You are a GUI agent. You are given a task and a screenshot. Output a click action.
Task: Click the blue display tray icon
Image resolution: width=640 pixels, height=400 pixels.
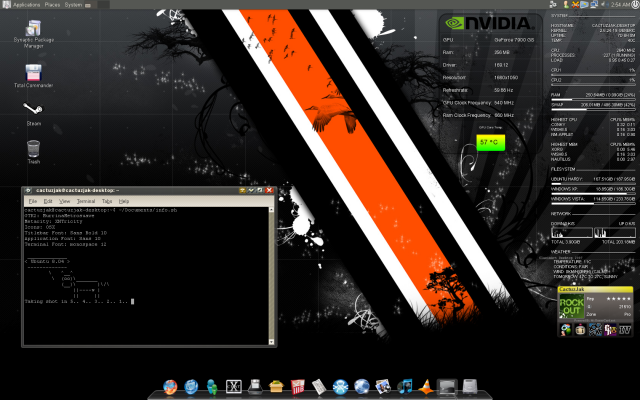[x=584, y=4]
